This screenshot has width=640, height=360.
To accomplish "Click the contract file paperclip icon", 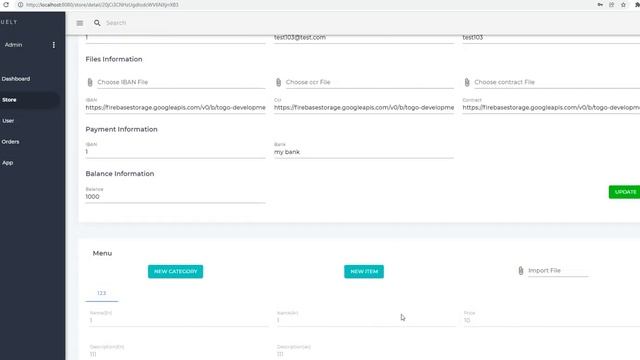I will pos(467,82).
